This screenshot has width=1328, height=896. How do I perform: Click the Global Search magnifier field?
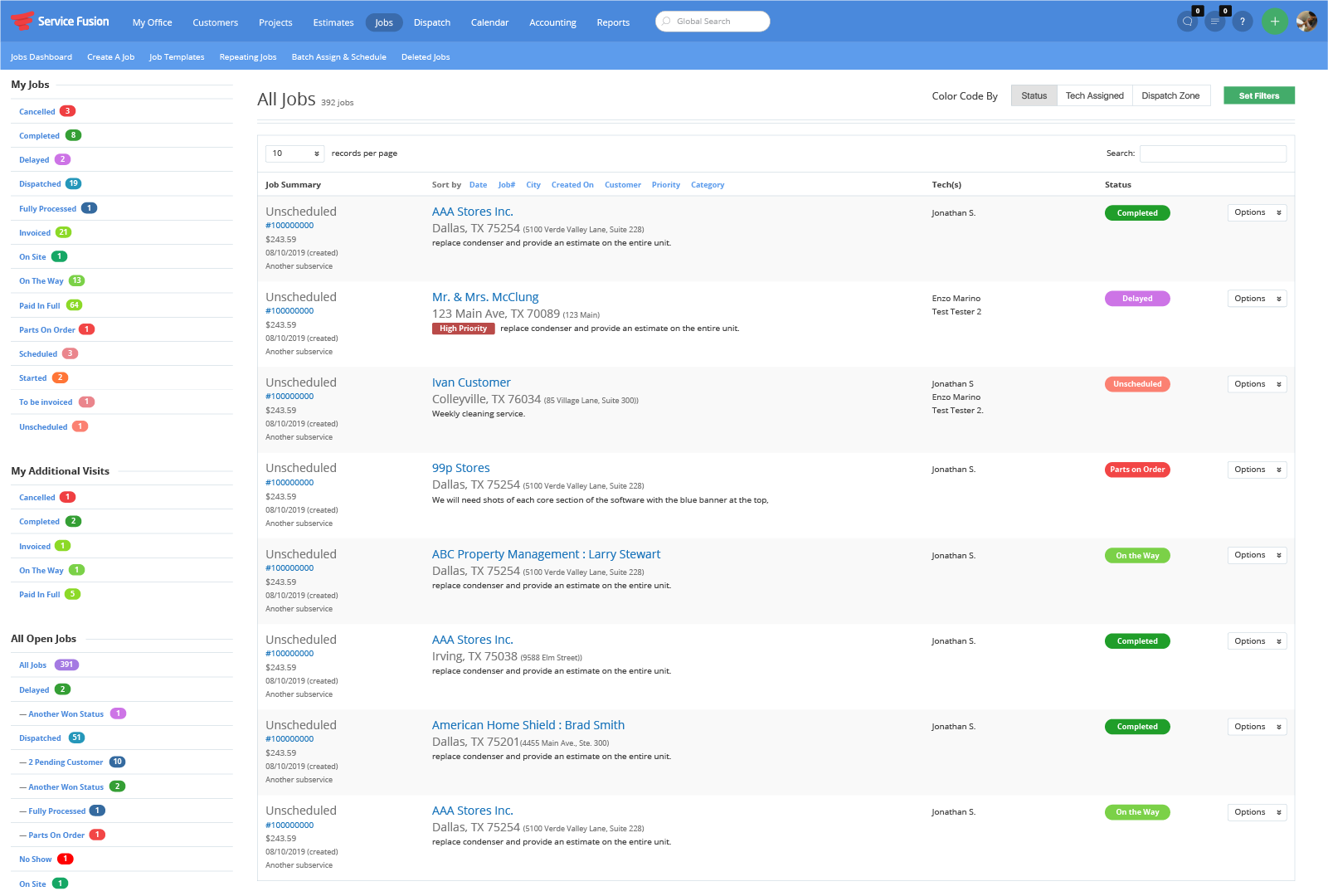(713, 22)
